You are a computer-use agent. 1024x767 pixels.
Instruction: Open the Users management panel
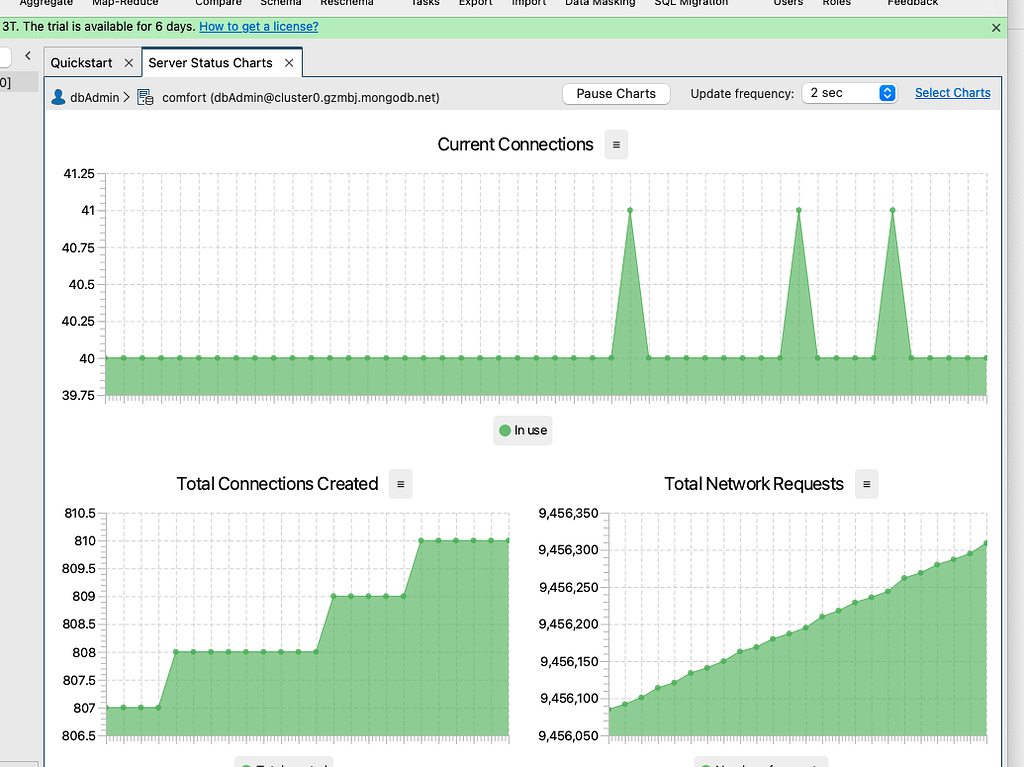pos(787,3)
